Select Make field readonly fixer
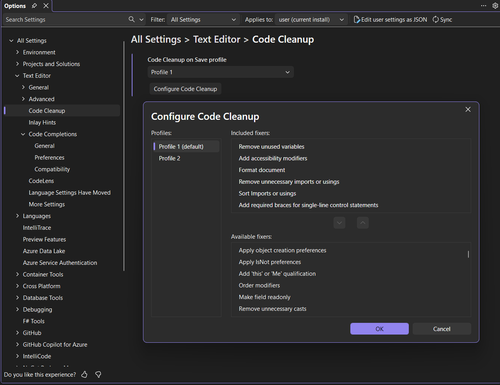This screenshot has height=385, width=500. tap(349, 297)
